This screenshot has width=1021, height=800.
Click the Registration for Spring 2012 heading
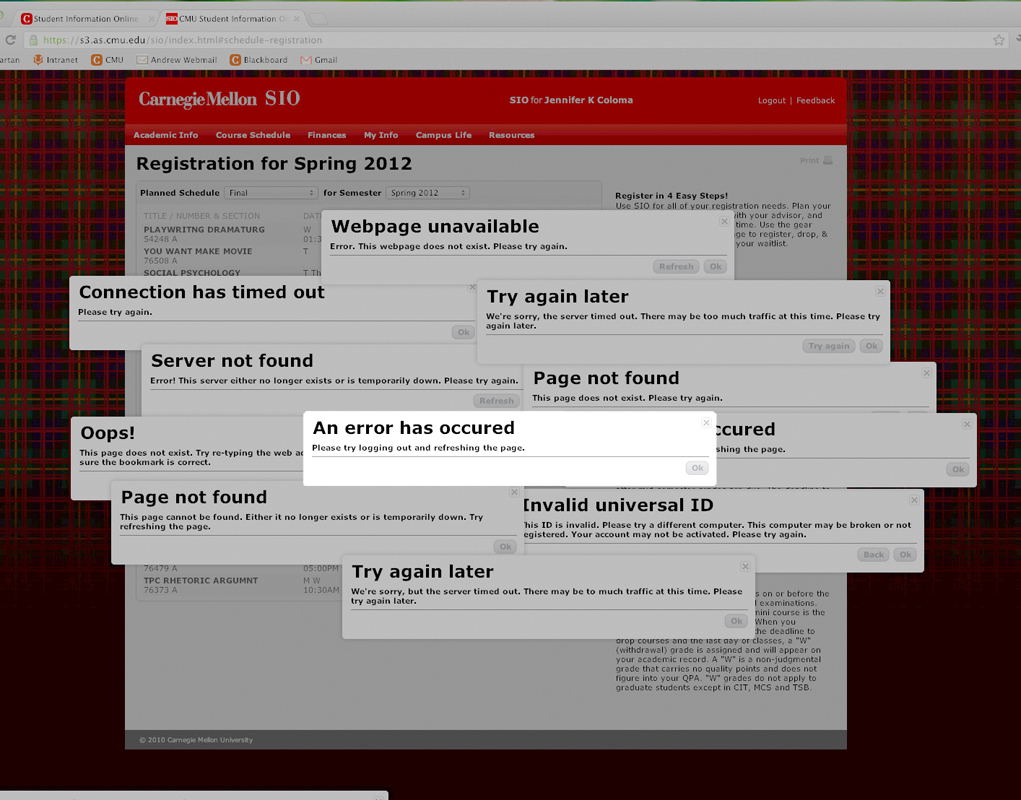point(274,163)
